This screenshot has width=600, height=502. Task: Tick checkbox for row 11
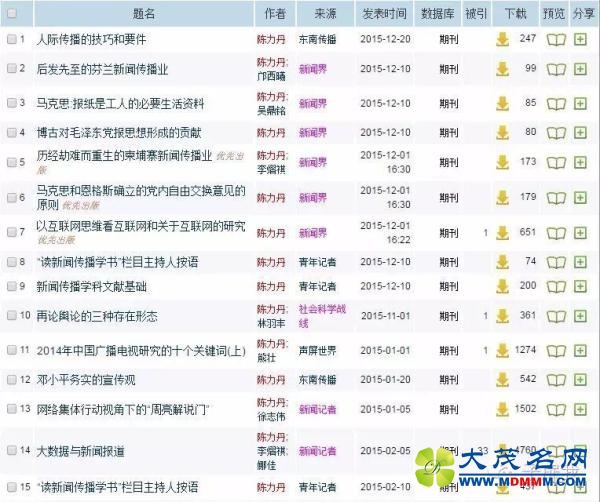[x=12, y=349]
